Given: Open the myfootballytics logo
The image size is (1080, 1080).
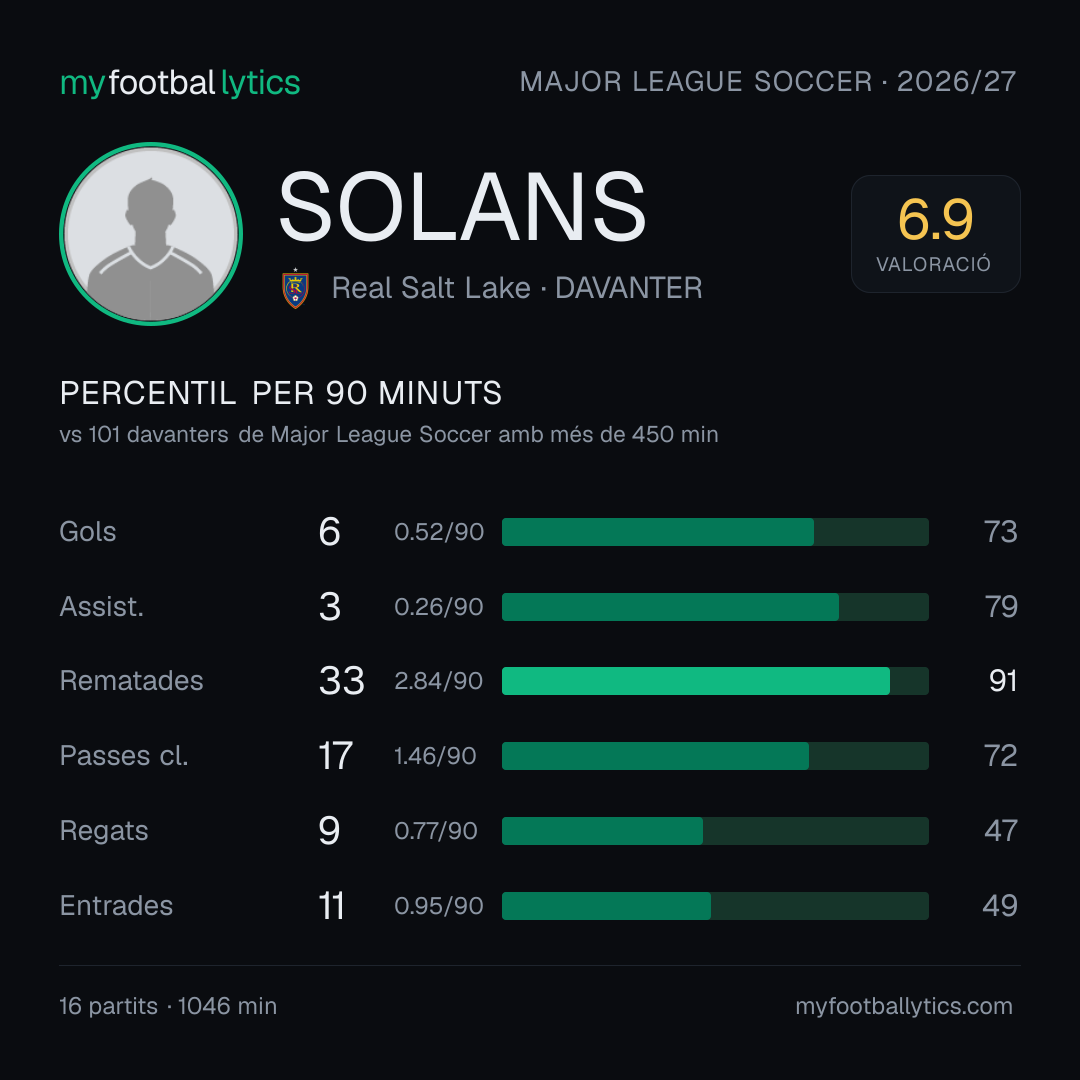Looking at the screenshot, I should [x=180, y=83].
